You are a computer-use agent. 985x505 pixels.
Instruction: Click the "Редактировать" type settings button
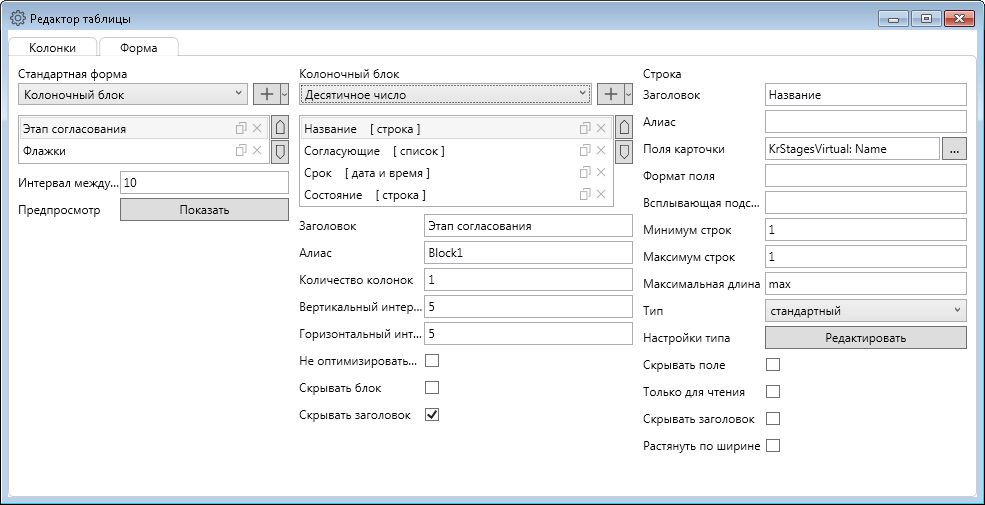[x=865, y=338]
